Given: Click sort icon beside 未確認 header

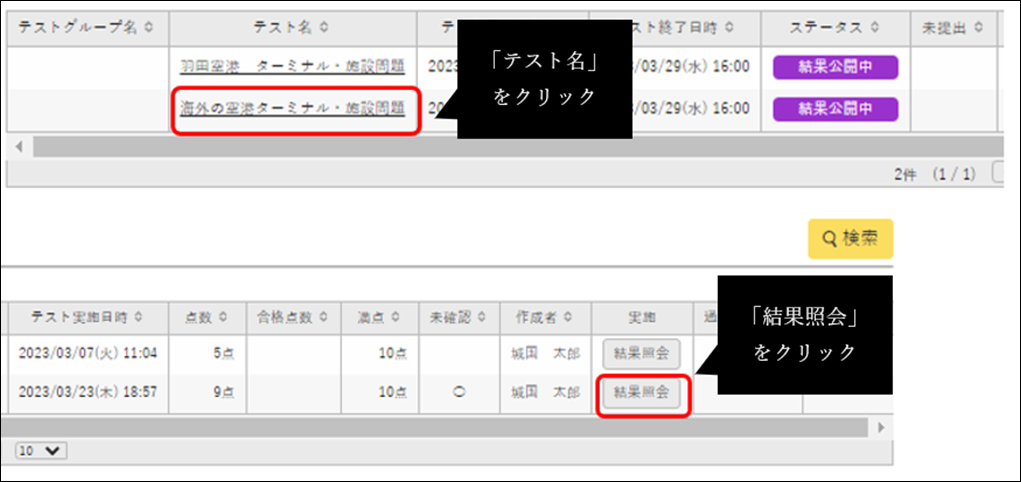Looking at the screenshot, I should coord(482,317).
